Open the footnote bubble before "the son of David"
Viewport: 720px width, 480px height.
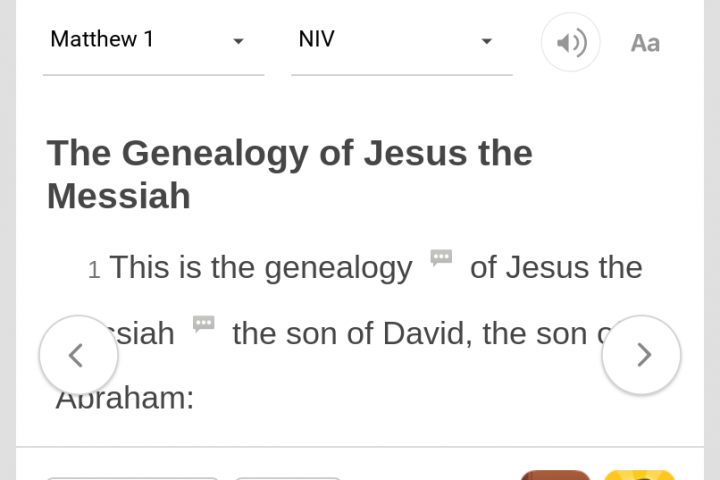click(204, 323)
